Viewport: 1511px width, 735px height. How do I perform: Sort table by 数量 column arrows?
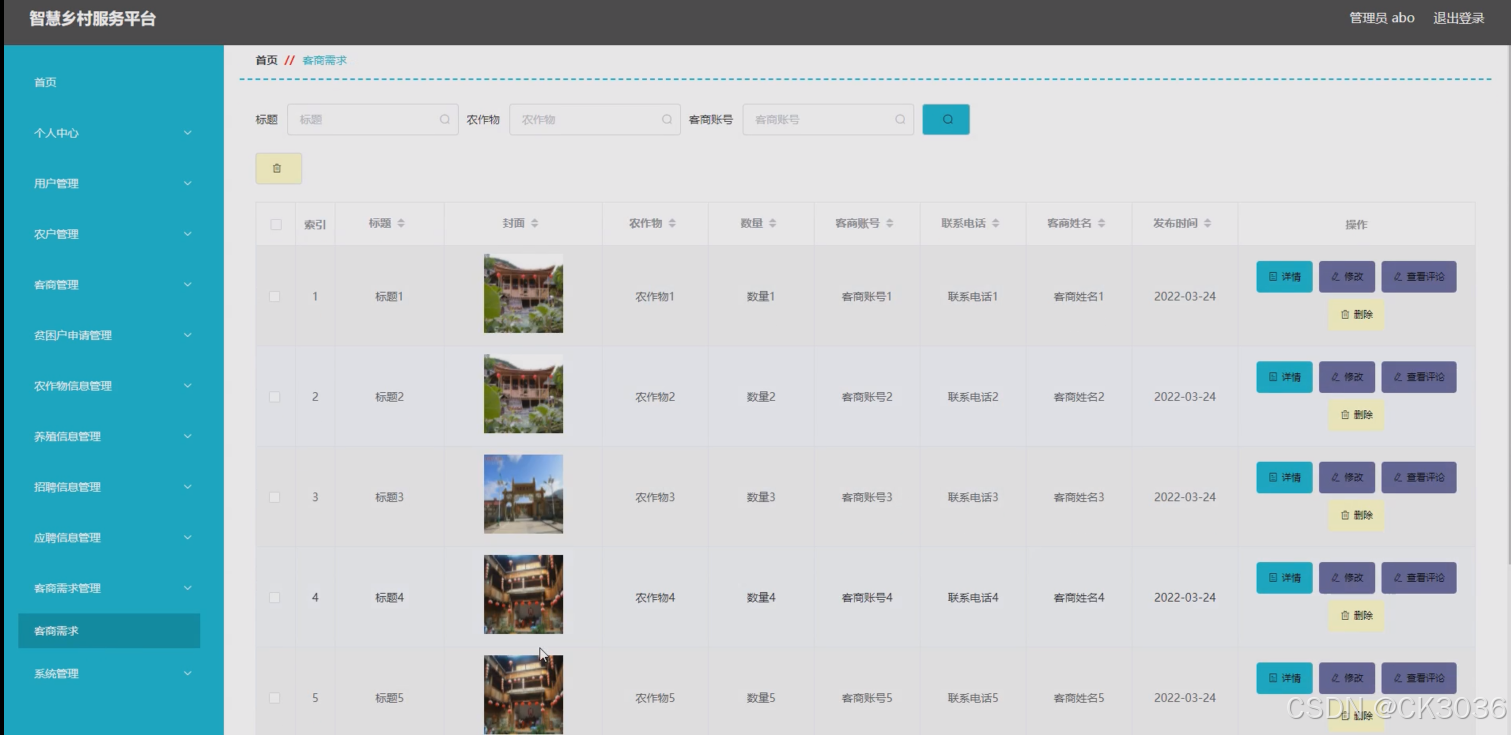(772, 223)
